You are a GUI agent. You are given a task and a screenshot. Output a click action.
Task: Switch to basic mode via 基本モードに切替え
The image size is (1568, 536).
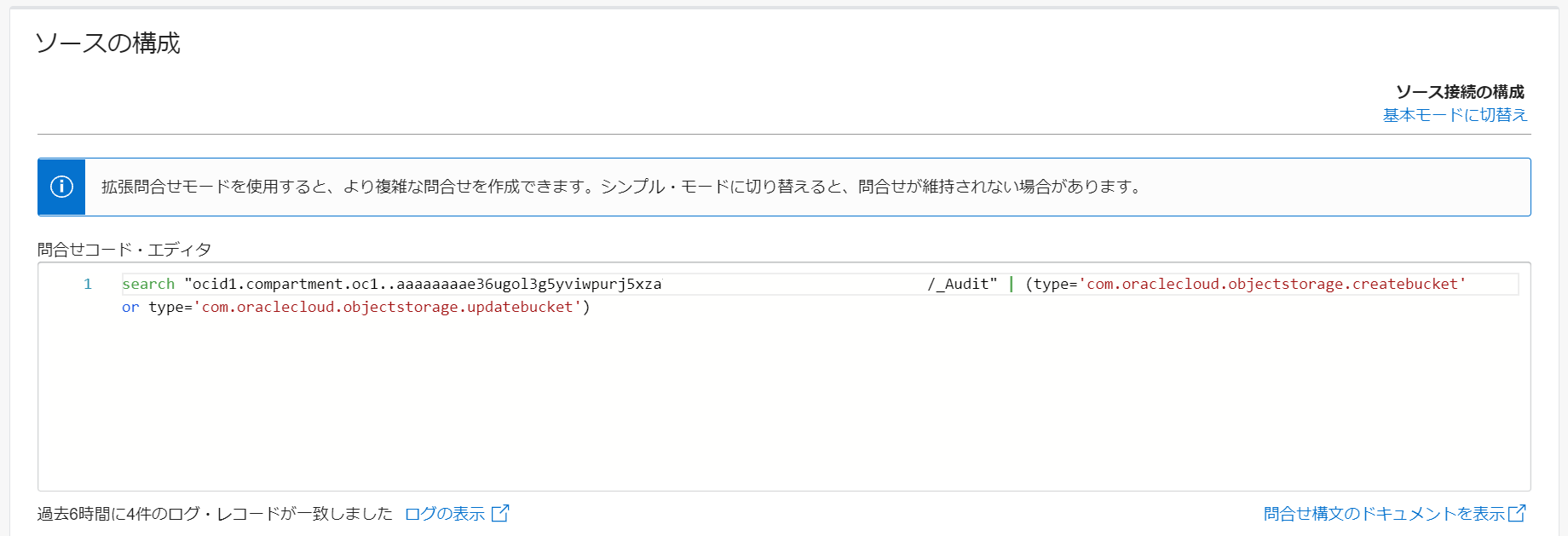click(1454, 115)
